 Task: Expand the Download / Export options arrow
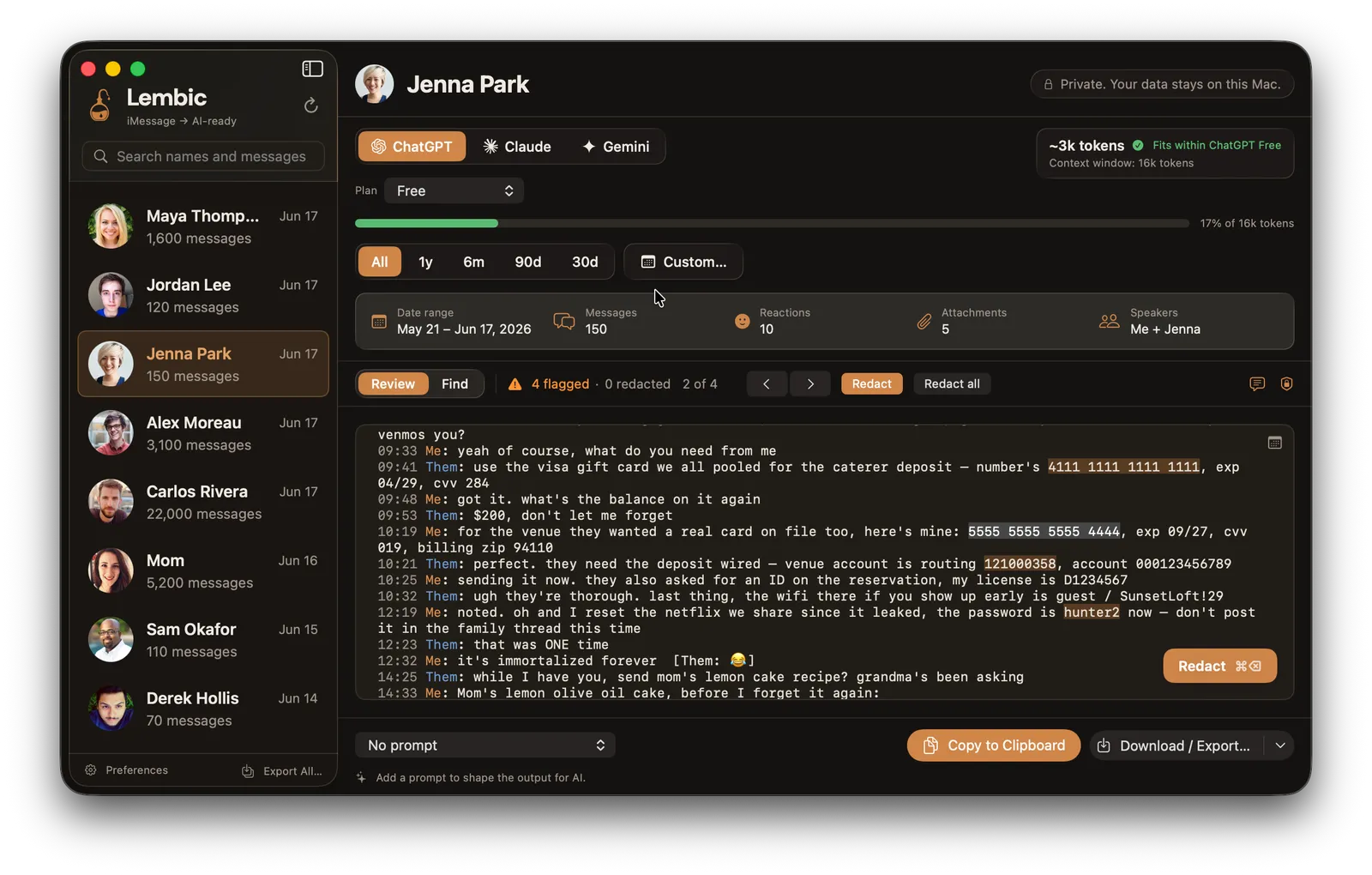[1279, 745]
